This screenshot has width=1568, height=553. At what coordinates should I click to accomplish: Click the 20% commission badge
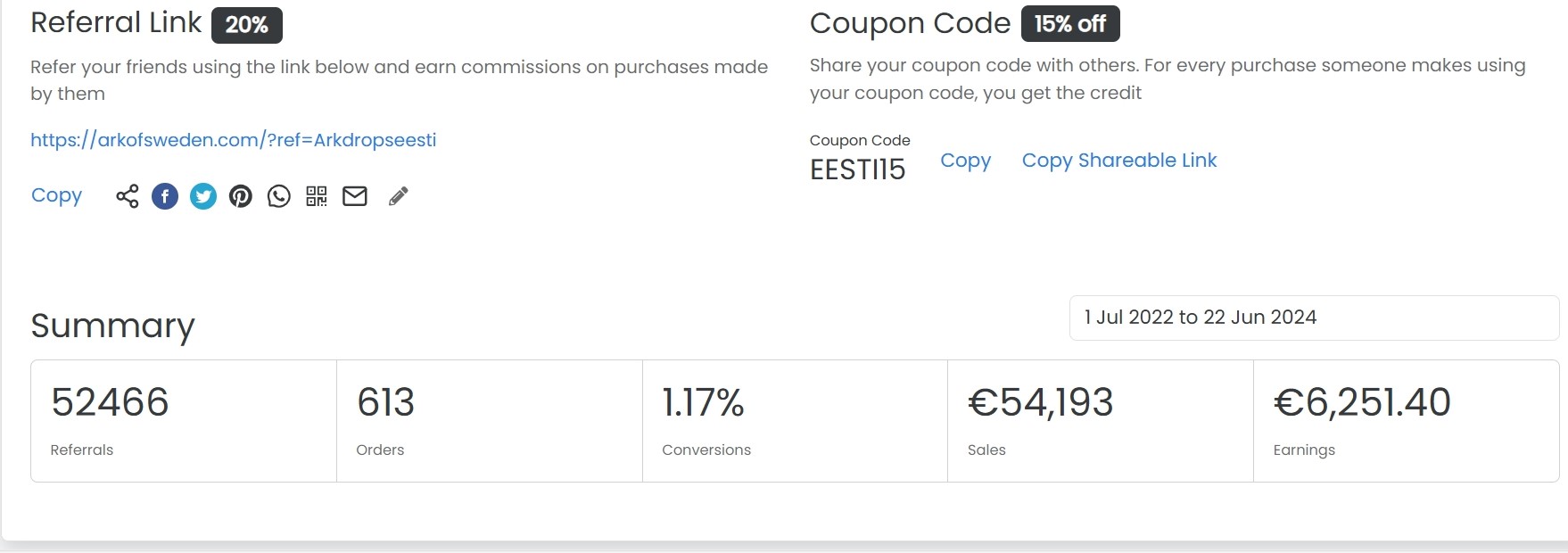[246, 25]
